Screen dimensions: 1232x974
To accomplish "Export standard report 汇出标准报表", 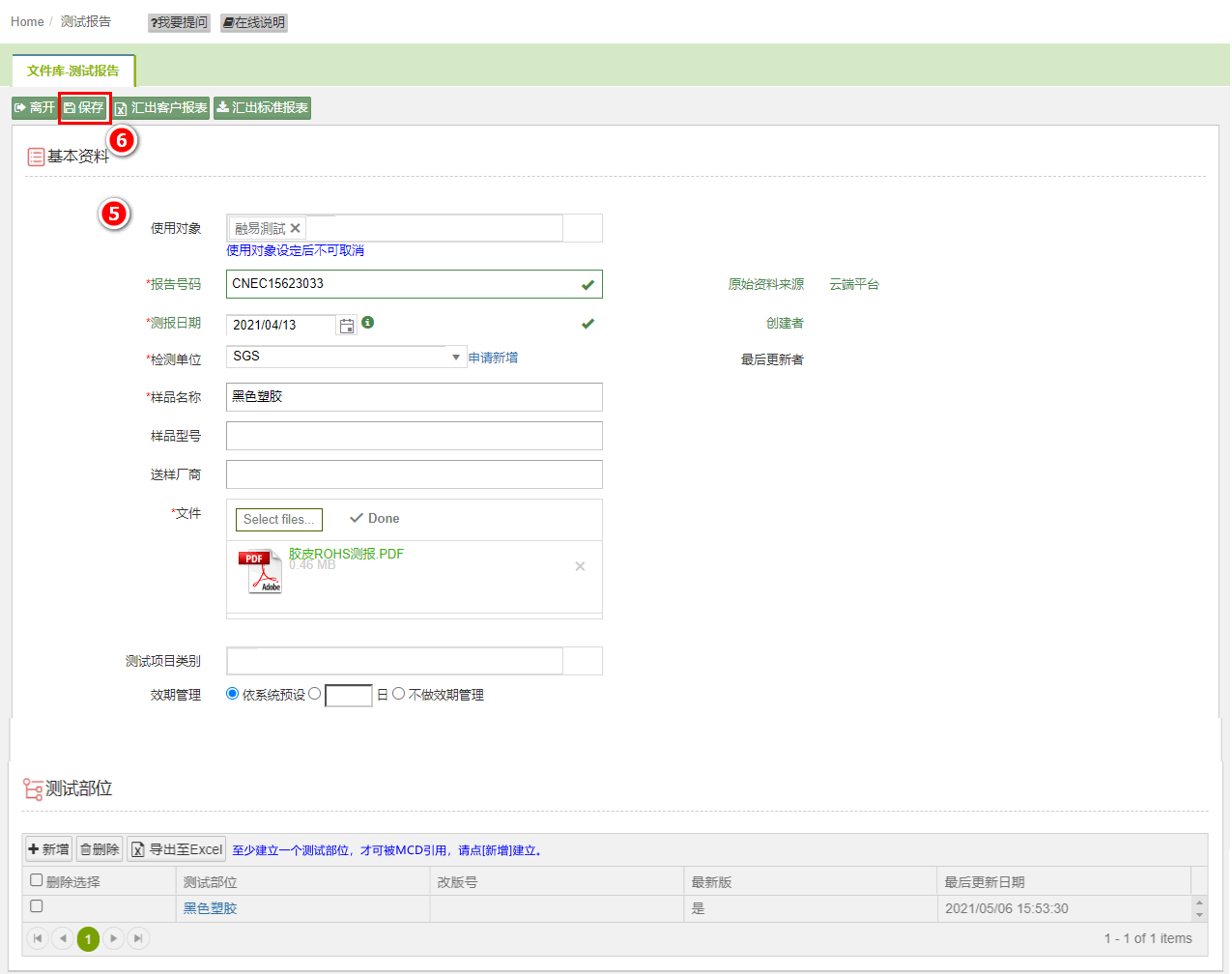I will [262, 108].
